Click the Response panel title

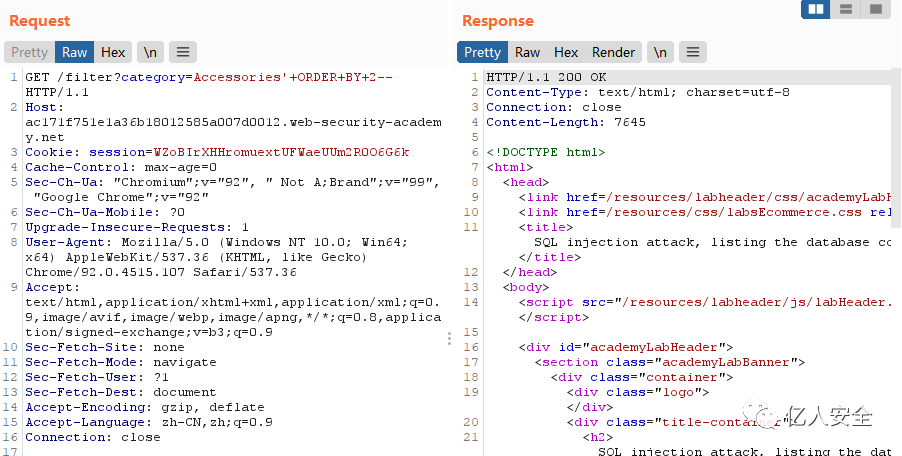pyautogui.click(x=498, y=21)
